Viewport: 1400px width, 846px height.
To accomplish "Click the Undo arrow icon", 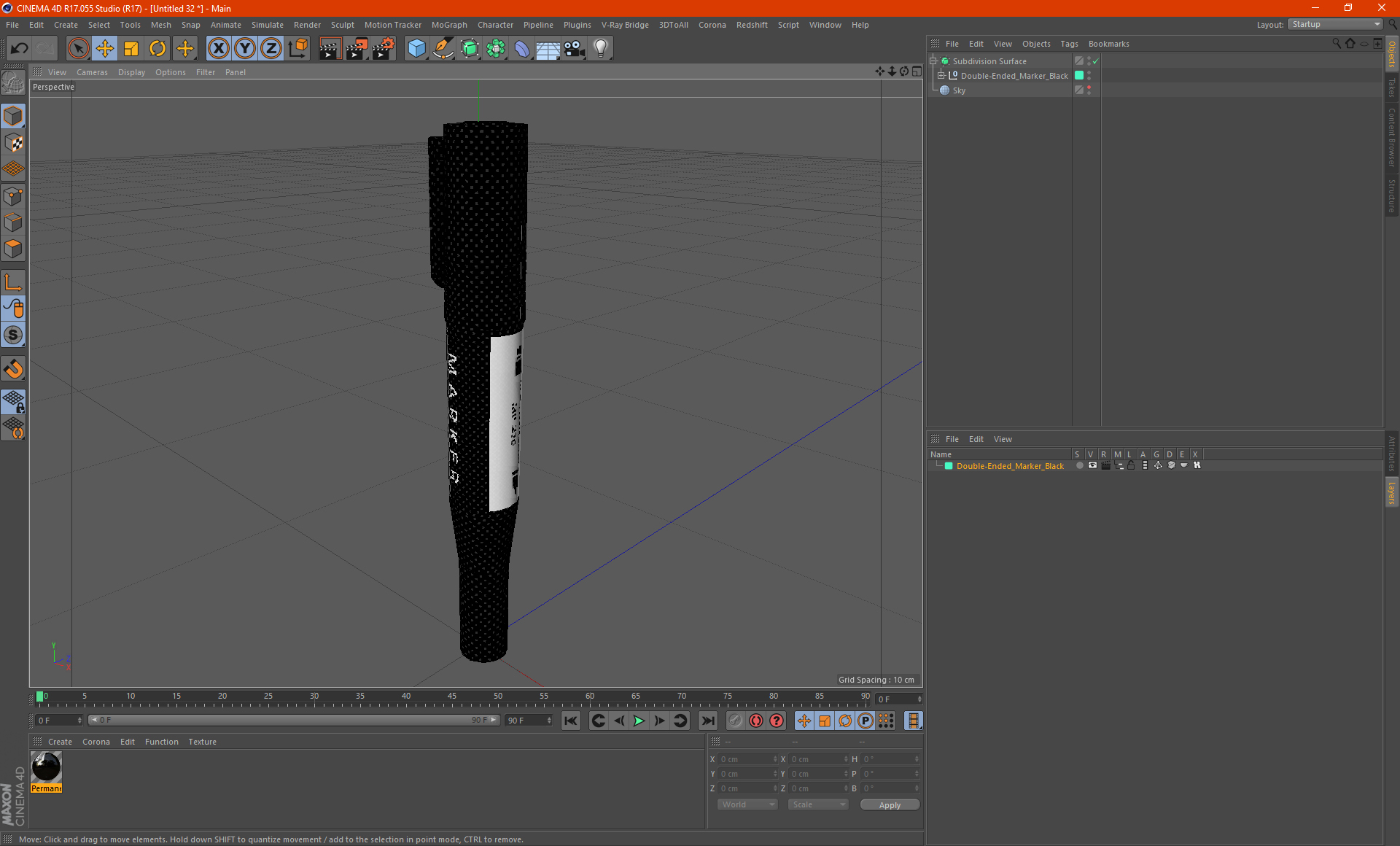I will pyautogui.click(x=20, y=49).
